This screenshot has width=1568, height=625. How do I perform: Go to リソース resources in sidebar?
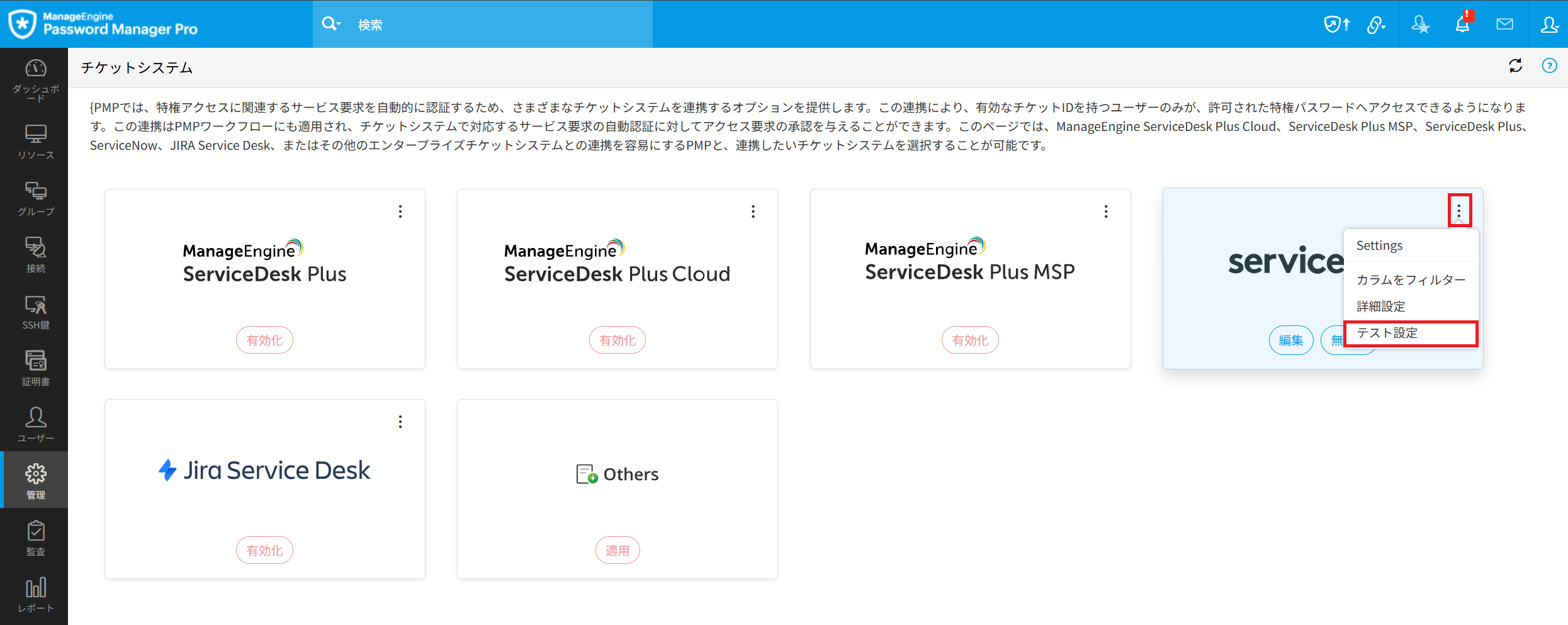(x=35, y=142)
